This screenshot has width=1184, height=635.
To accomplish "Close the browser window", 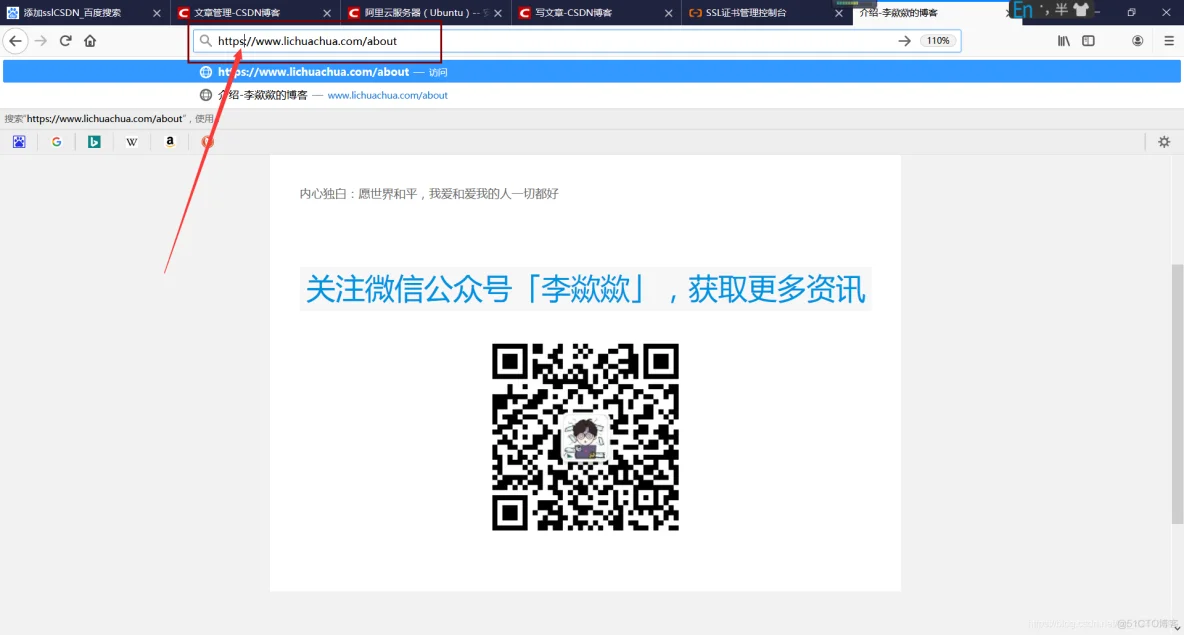I will pyautogui.click(x=1166, y=12).
